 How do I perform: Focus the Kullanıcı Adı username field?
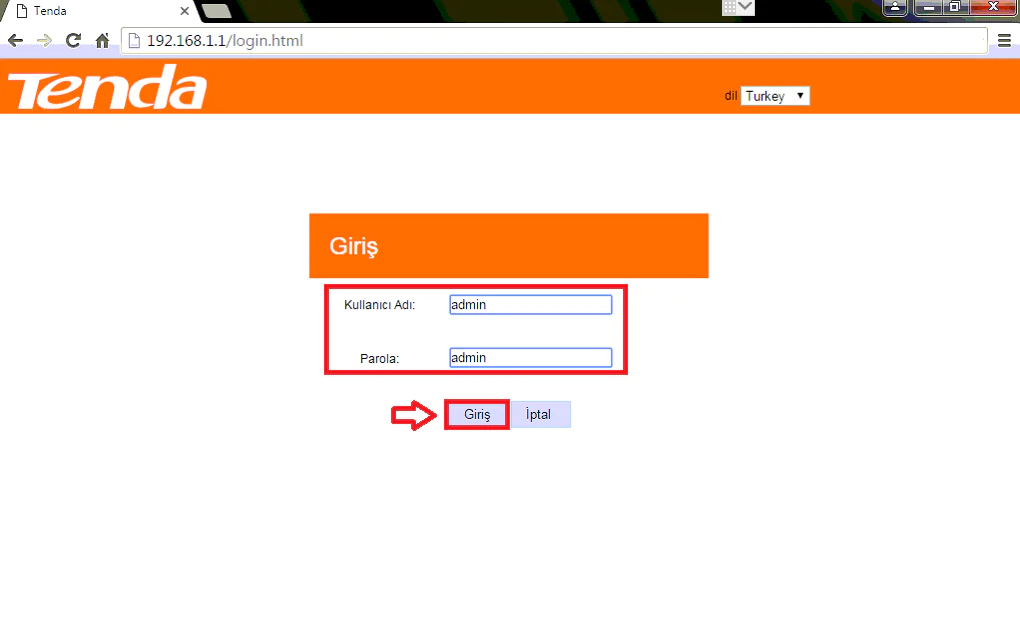point(530,304)
